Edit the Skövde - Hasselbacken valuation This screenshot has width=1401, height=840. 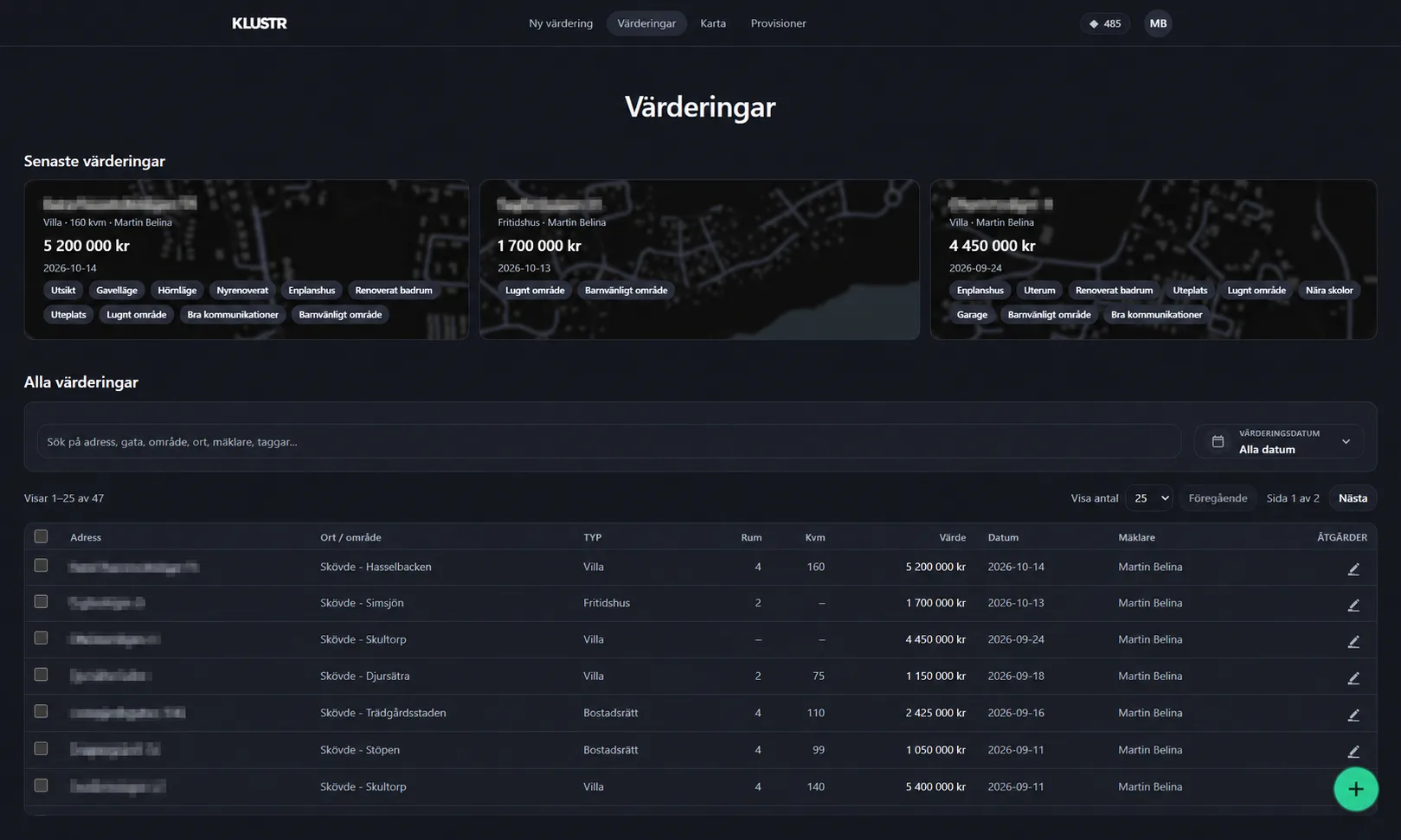click(1353, 568)
